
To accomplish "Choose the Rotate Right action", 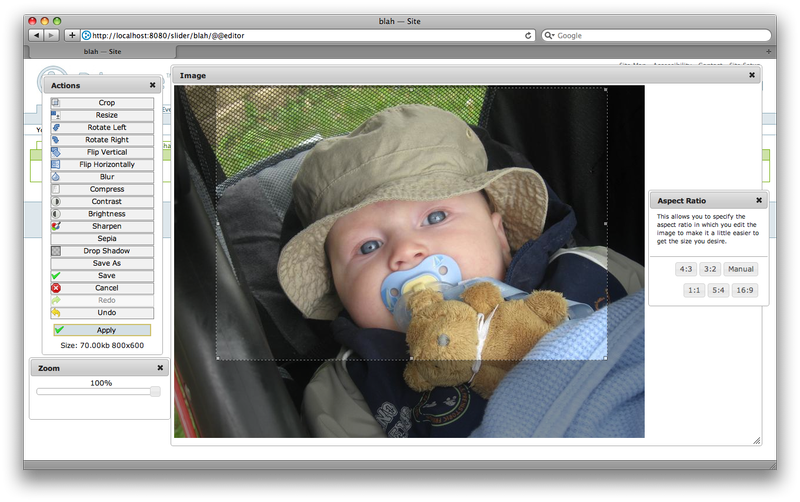I will 106,140.
